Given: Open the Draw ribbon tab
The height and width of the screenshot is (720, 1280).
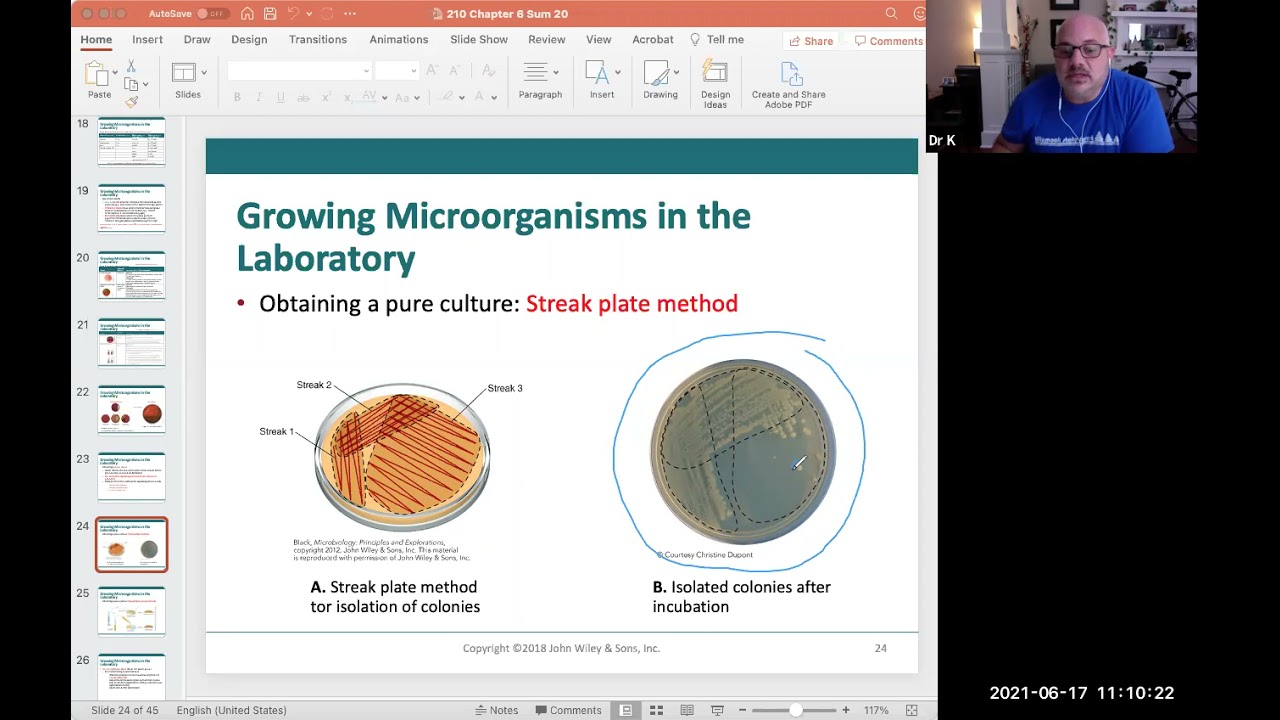Looking at the screenshot, I should click(197, 40).
